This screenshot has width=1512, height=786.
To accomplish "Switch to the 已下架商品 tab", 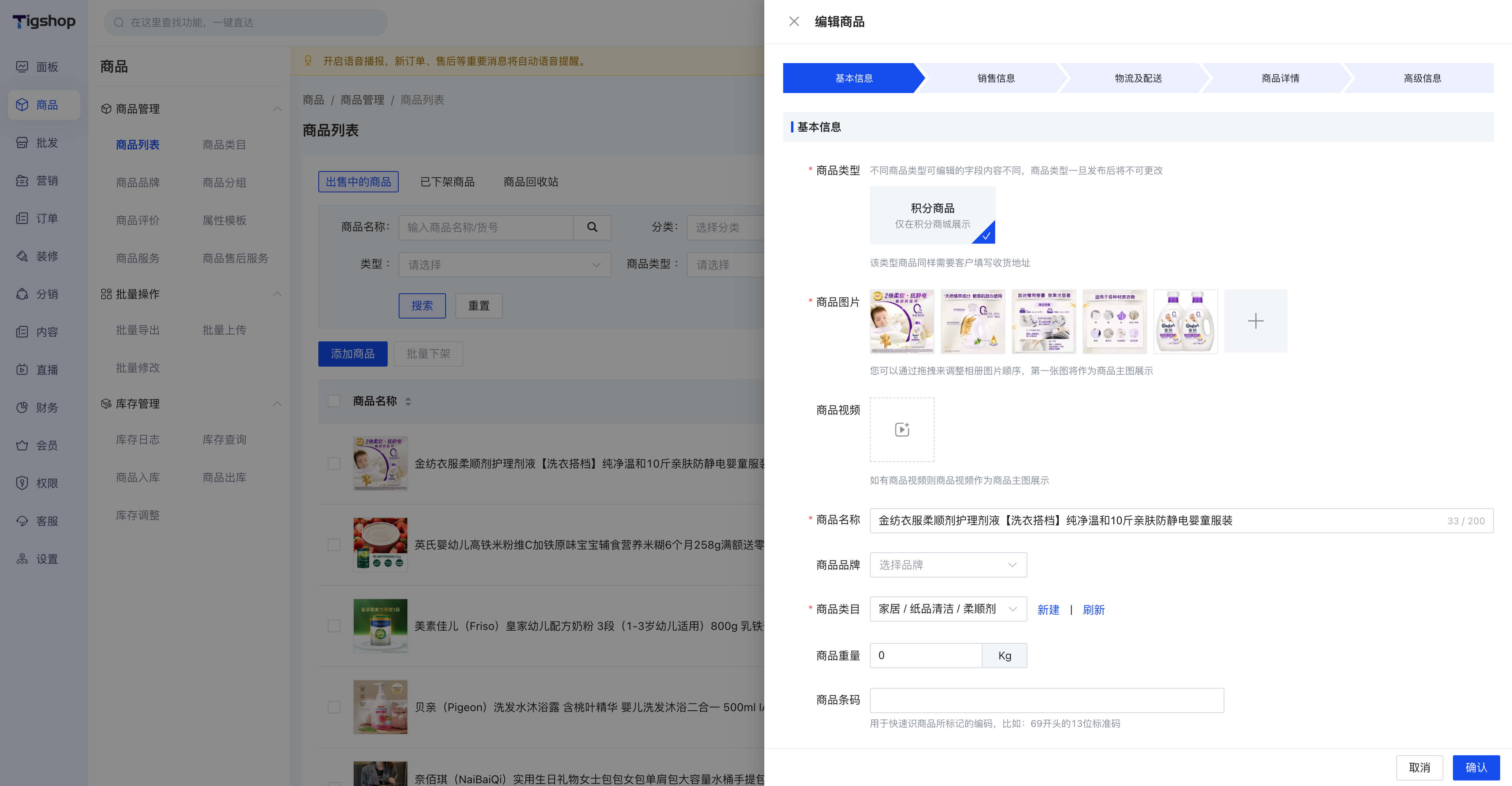I will 447,182.
